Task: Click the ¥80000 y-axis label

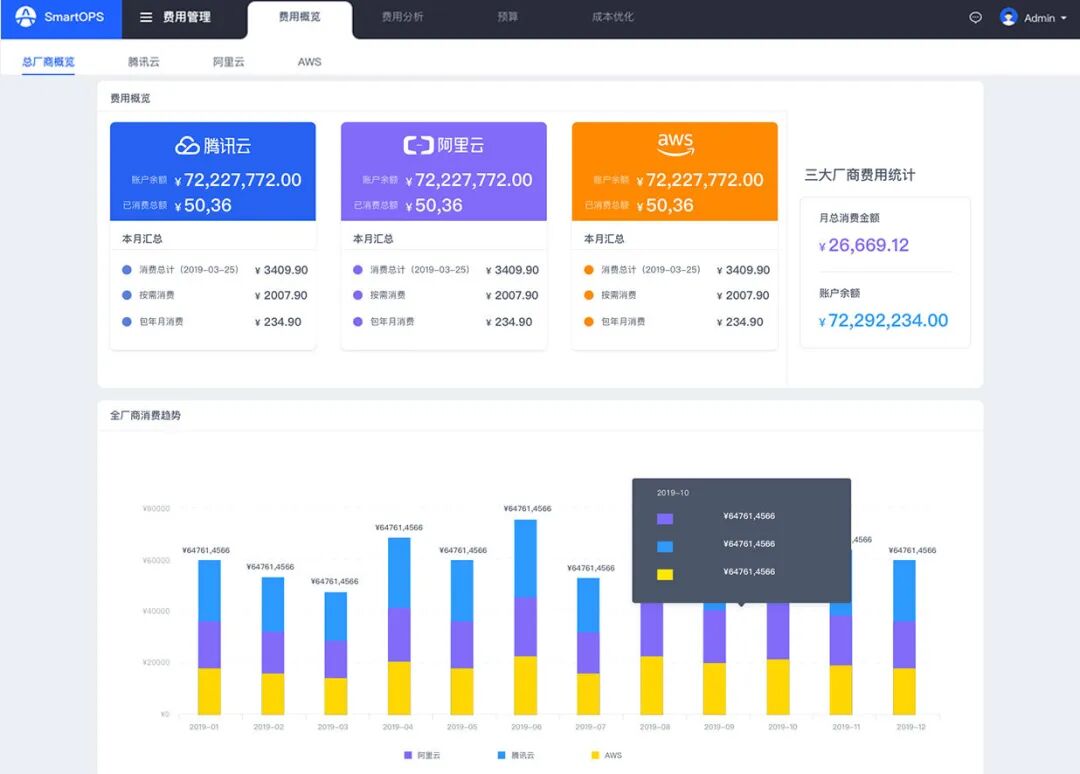Action: point(156,509)
